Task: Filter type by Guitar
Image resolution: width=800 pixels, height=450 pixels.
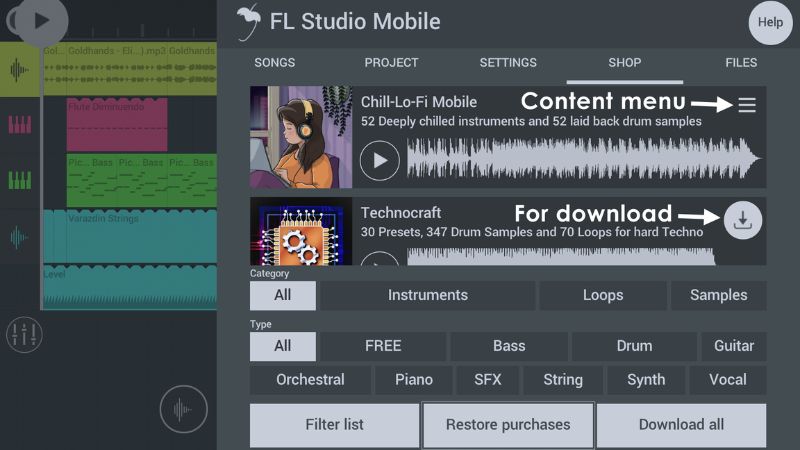Action: [x=734, y=346]
